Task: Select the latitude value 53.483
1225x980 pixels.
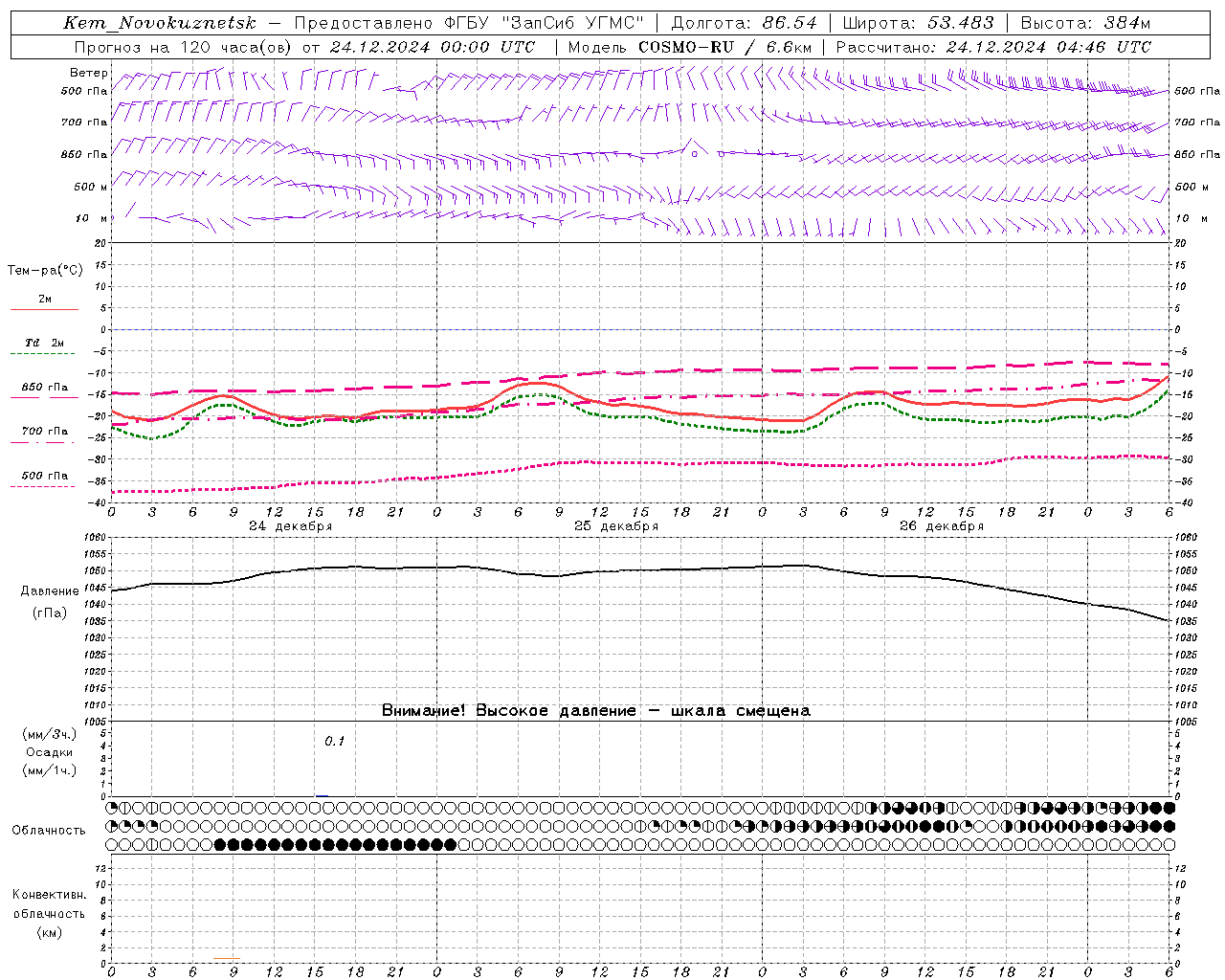Action: pos(961,23)
